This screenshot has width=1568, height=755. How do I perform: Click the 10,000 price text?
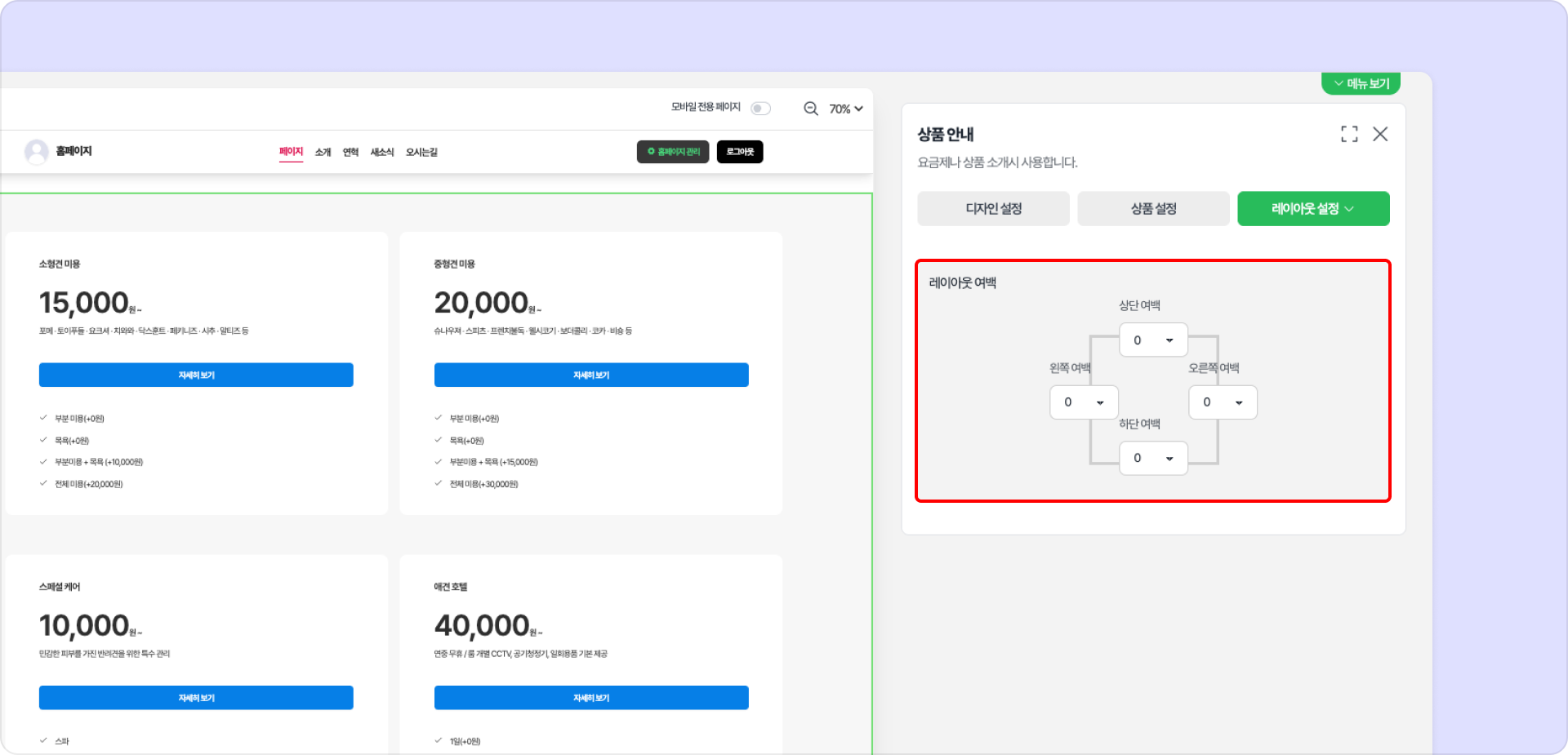coord(84,626)
